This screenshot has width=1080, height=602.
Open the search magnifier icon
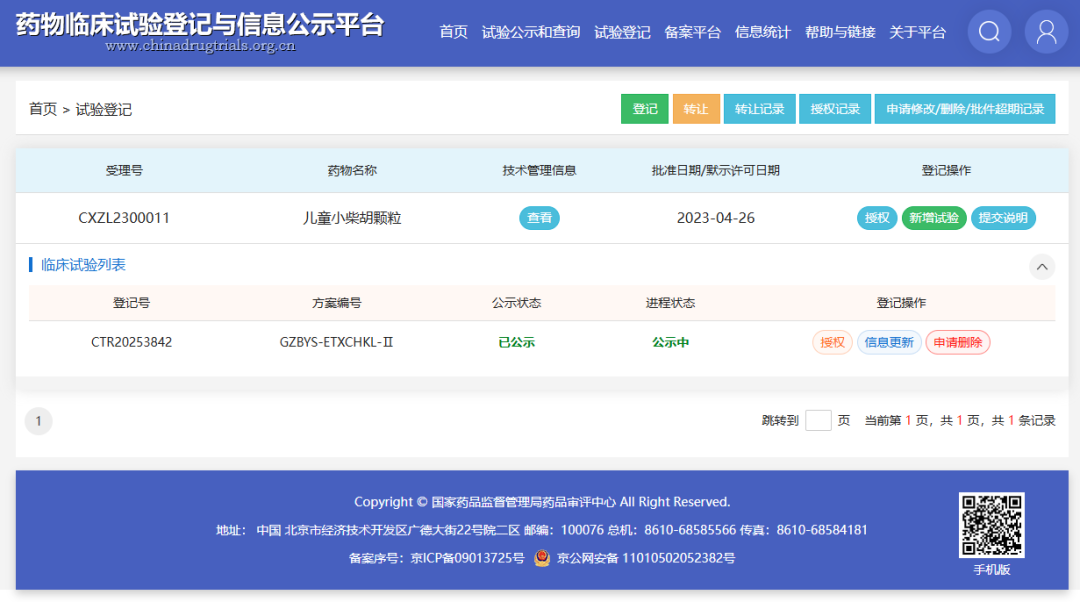pos(989,31)
